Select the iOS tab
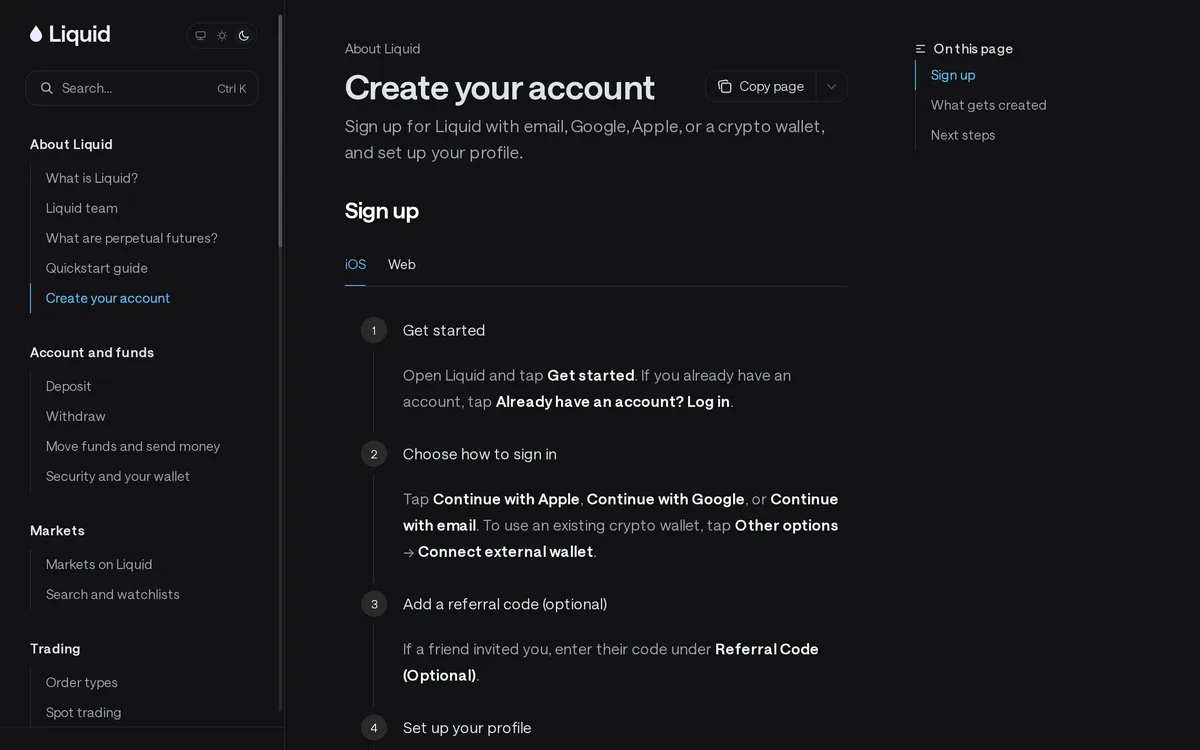Screen dimensions: 1200x750 click(356, 264)
